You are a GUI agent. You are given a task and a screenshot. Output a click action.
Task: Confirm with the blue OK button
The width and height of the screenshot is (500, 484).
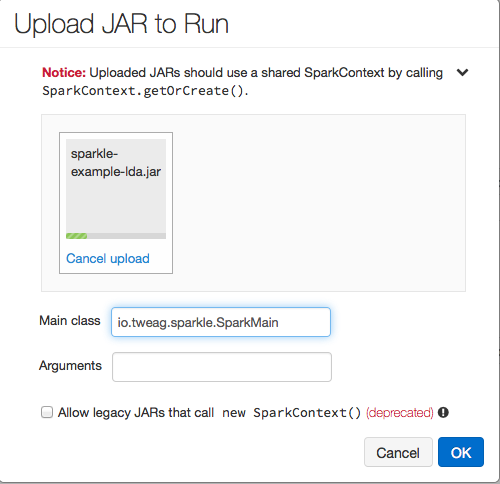pyautogui.click(x=461, y=452)
